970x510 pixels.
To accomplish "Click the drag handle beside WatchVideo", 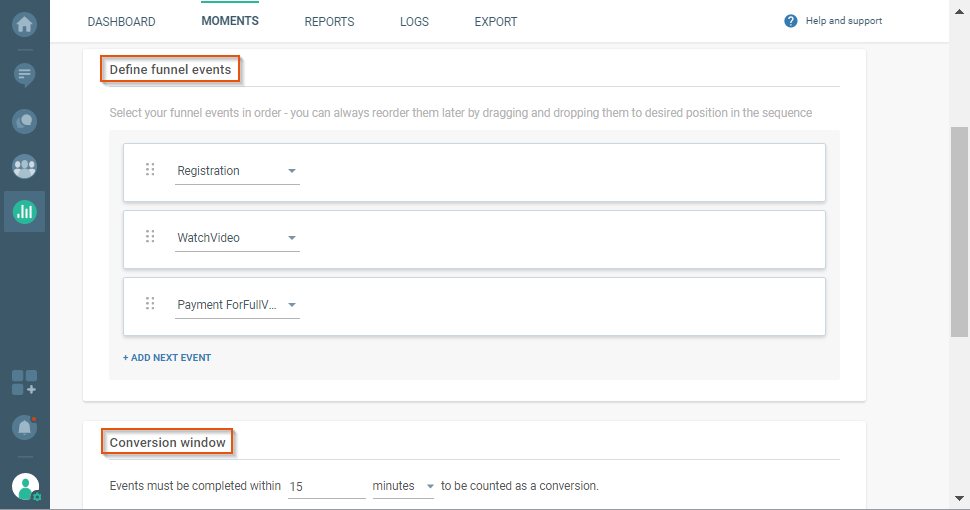I will pos(150,237).
